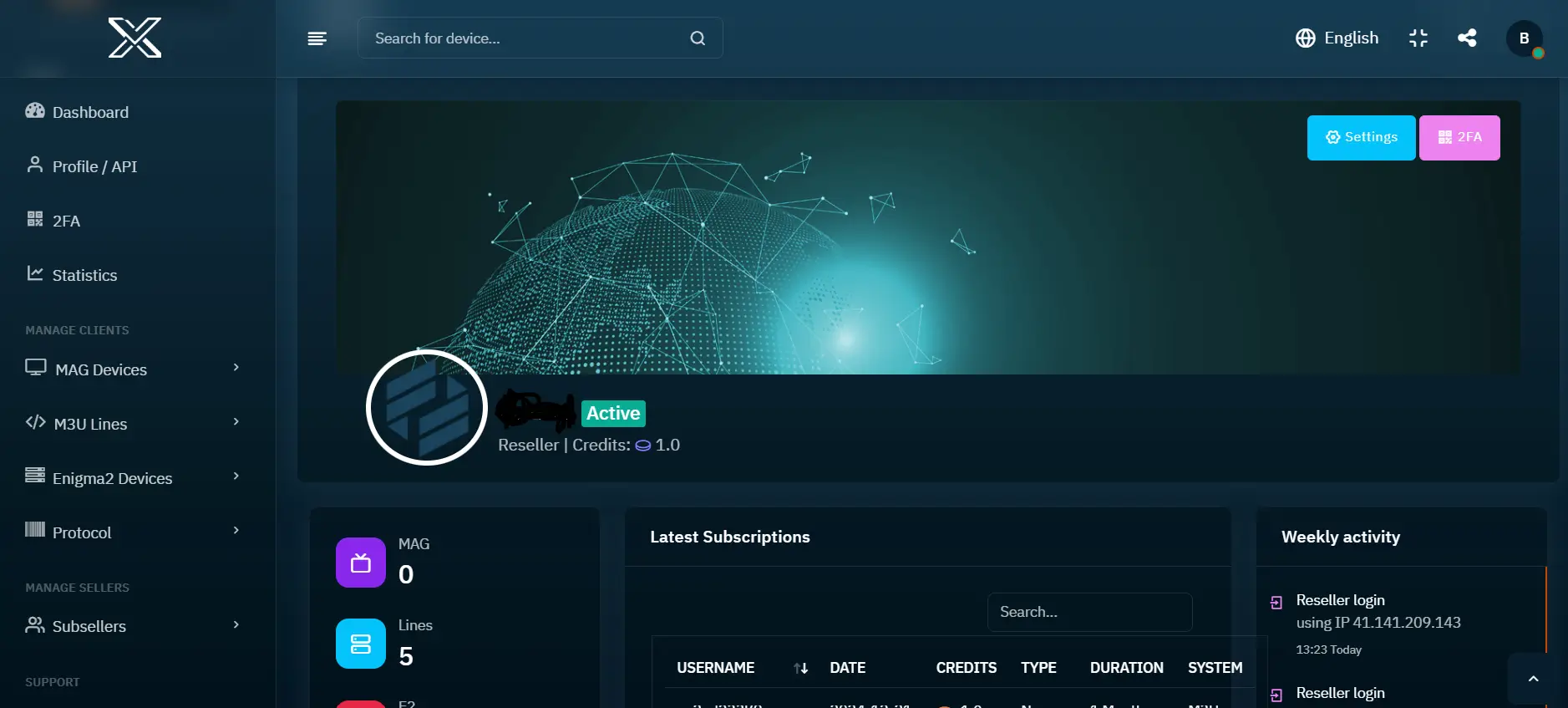
Task: Toggle the sidebar hamburger menu icon
Action: pyautogui.click(x=317, y=38)
